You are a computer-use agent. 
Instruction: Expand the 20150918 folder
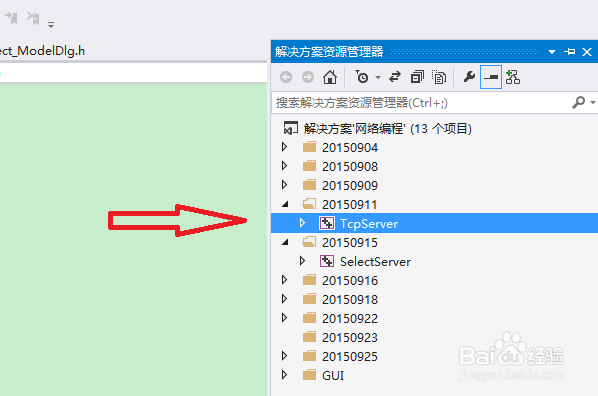285,299
